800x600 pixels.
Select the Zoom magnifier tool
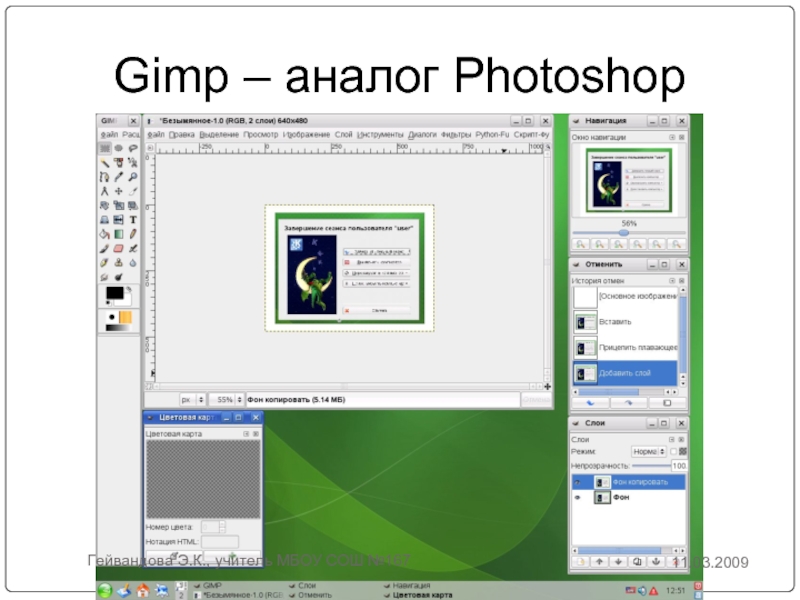click(133, 177)
